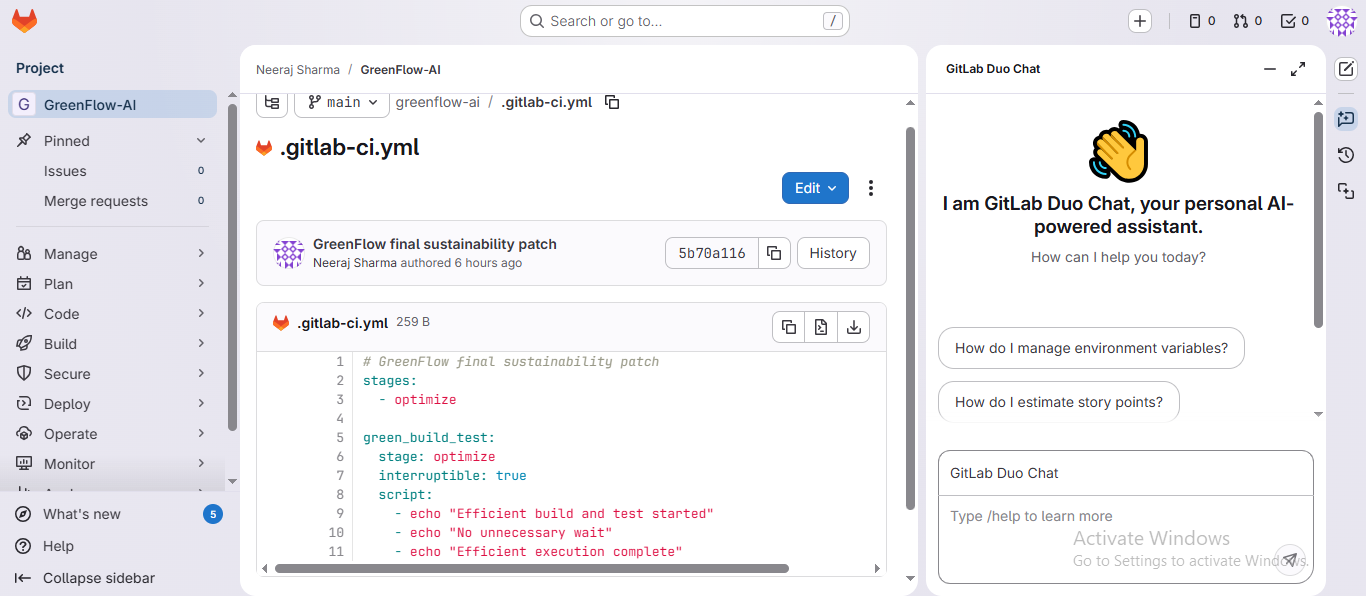Collapse Pinned section chevron
The width and height of the screenshot is (1366, 596).
click(201, 141)
